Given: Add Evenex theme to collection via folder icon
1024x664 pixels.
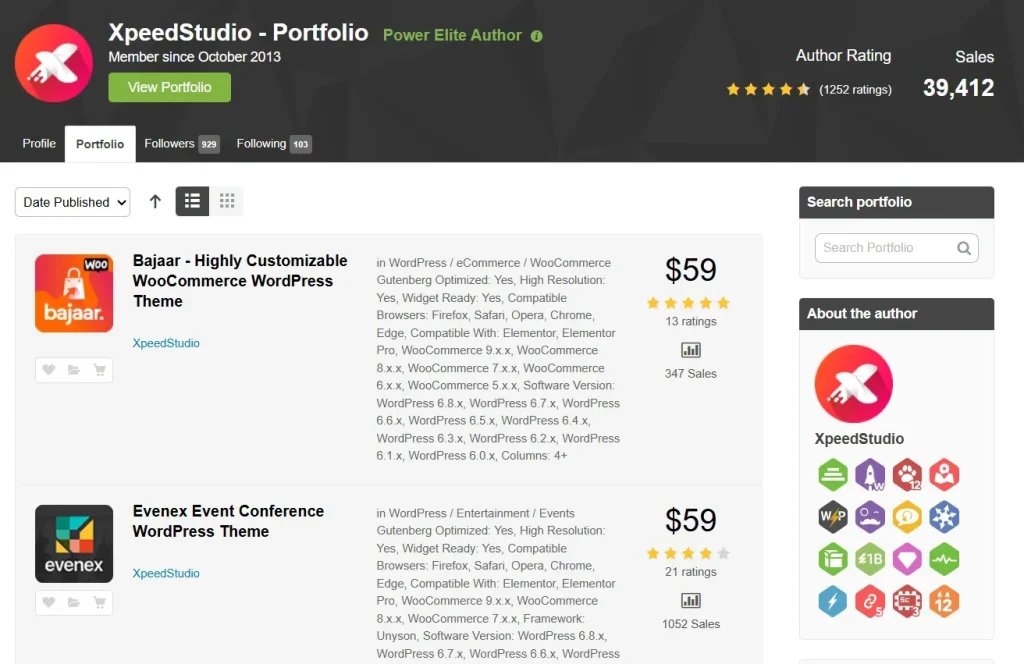Looking at the screenshot, I should pyautogui.click(x=74, y=602).
